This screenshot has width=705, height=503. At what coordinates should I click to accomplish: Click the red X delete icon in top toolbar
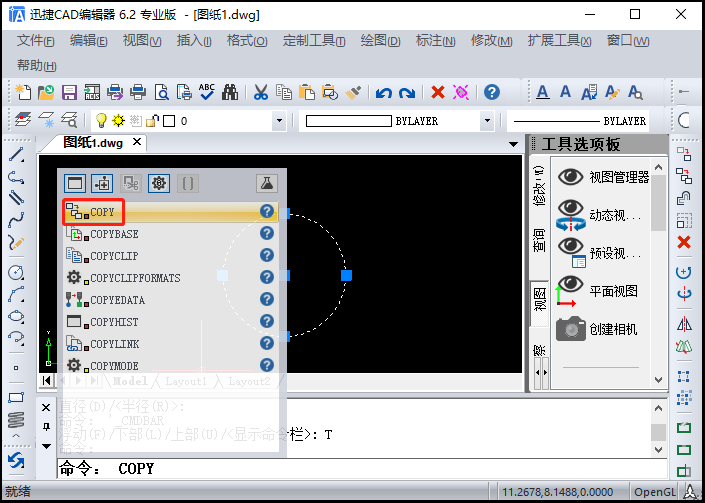click(437, 92)
